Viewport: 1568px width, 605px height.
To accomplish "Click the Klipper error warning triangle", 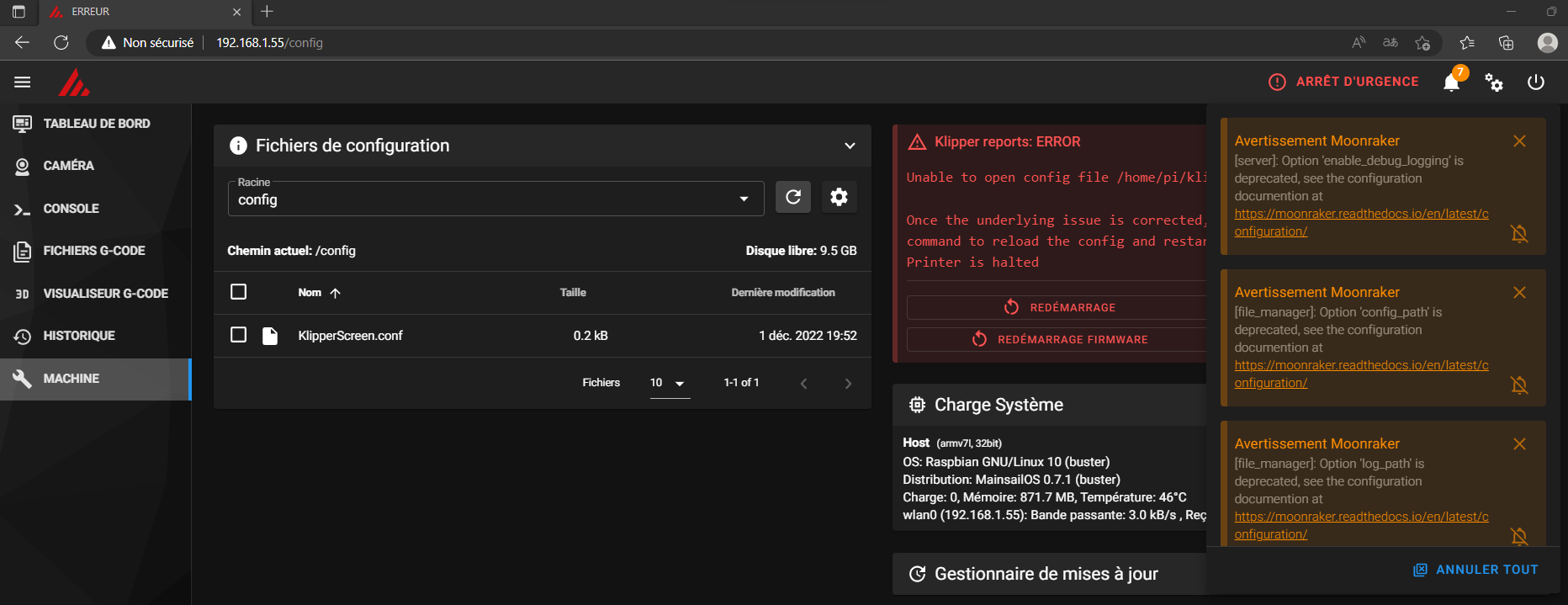I will coord(917,142).
